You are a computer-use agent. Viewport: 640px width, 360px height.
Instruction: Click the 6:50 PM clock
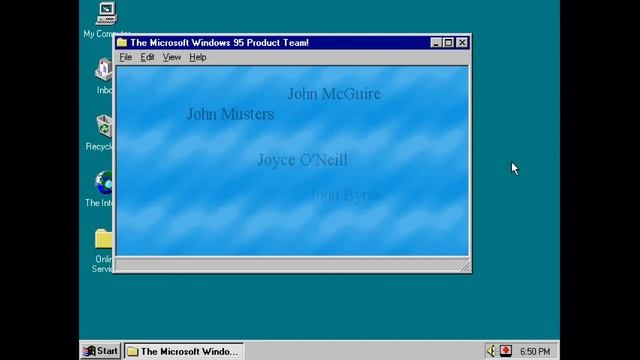535,351
